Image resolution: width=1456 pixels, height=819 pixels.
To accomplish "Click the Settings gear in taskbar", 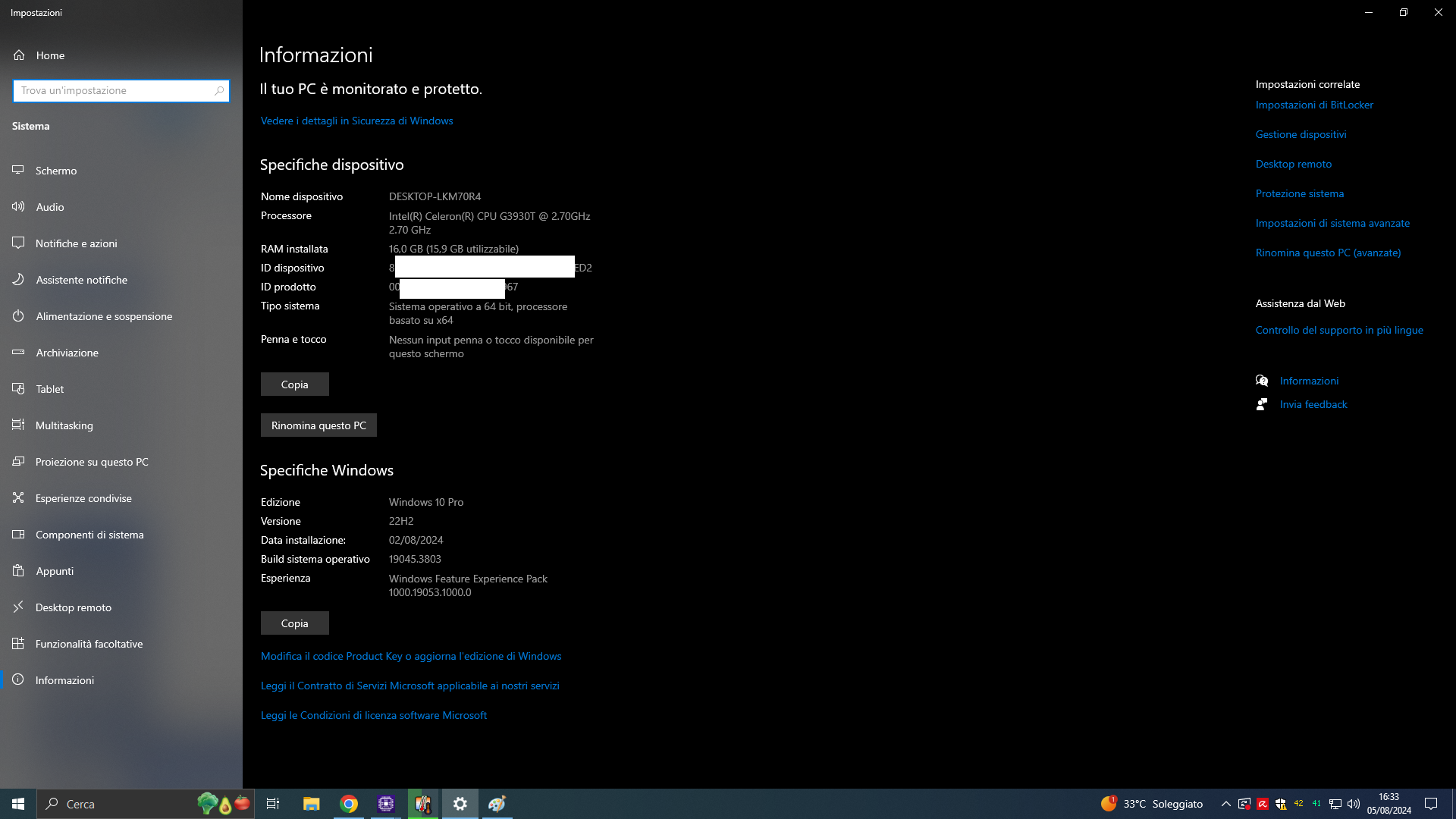I will click(x=460, y=804).
